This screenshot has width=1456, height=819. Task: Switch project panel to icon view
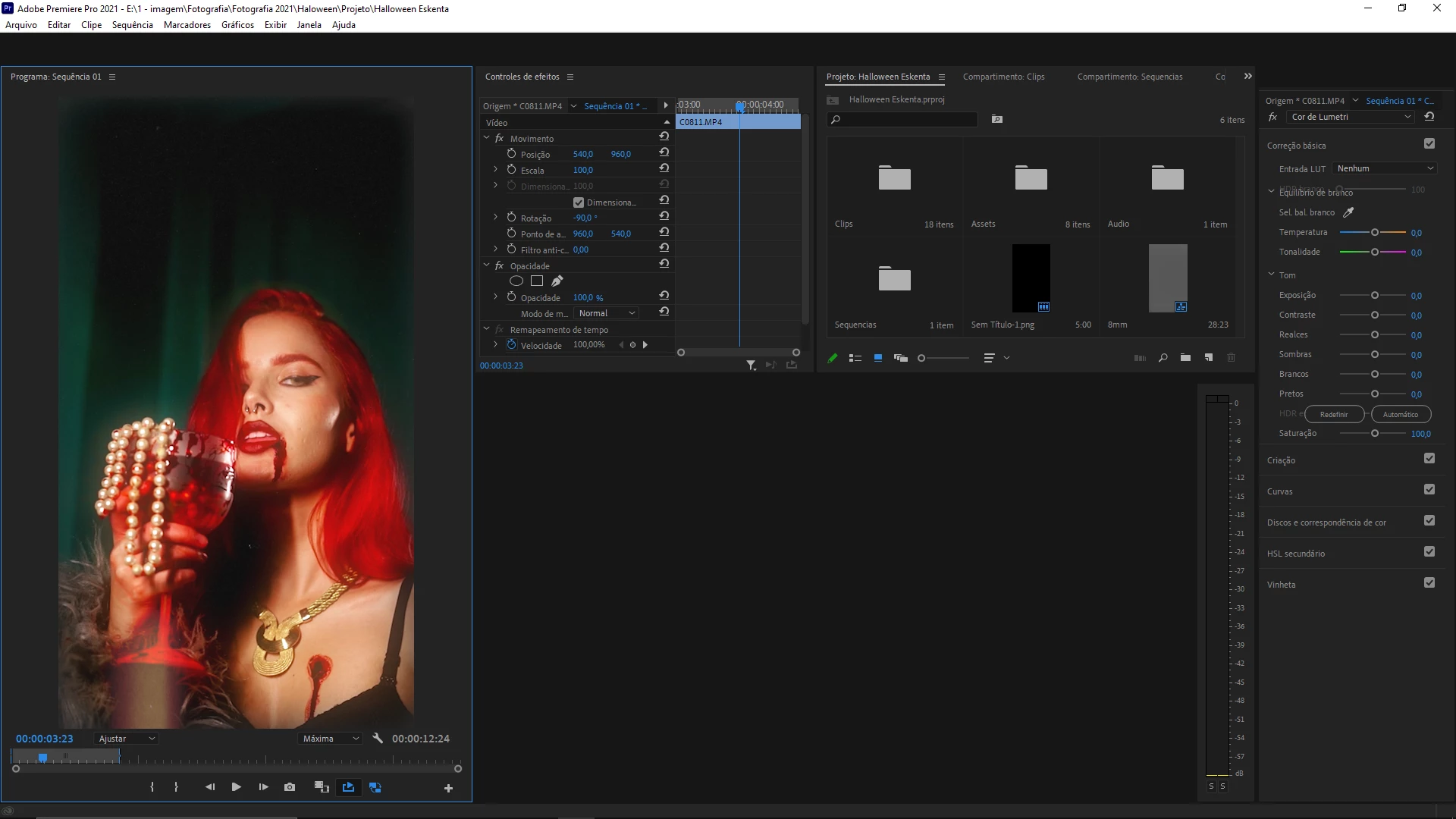tap(878, 358)
